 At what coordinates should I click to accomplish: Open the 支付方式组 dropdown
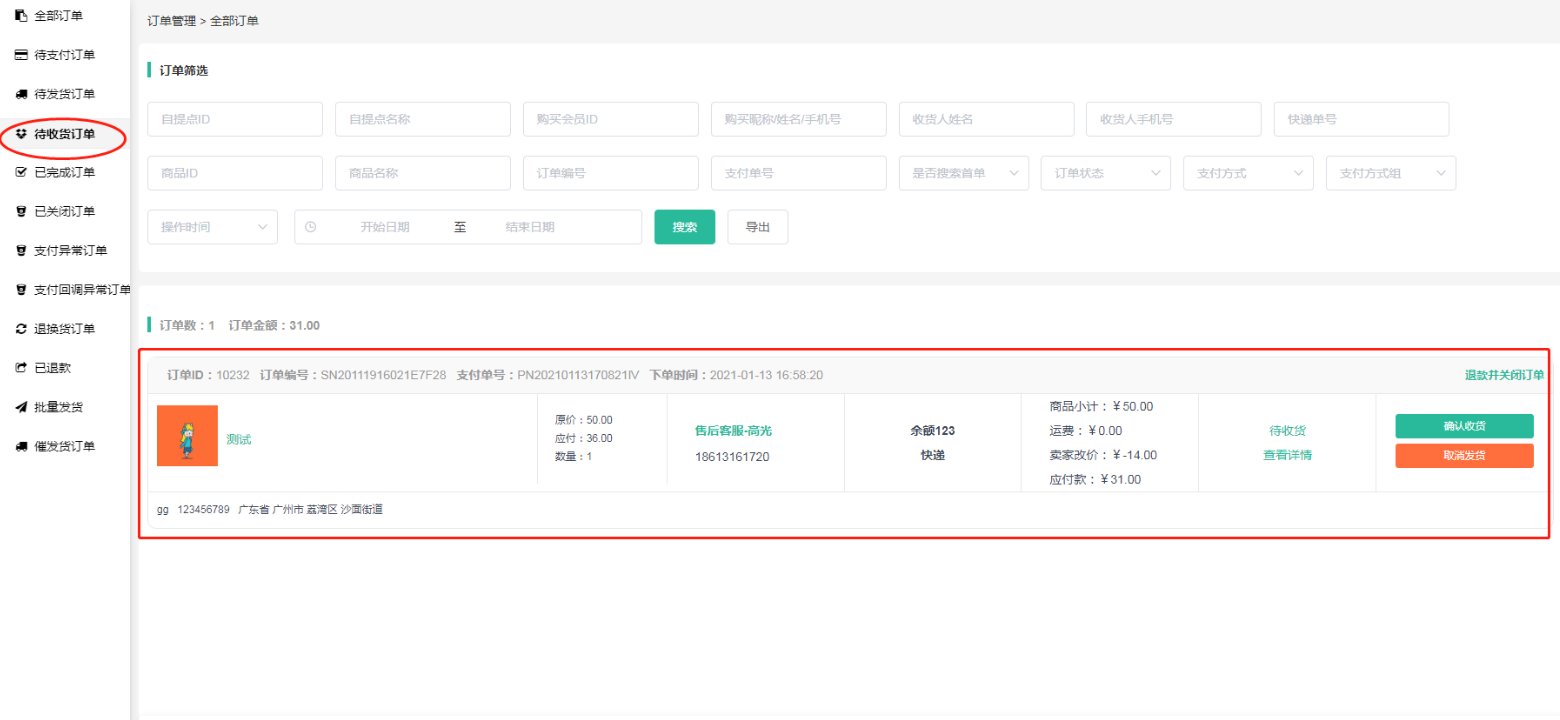click(x=1390, y=173)
